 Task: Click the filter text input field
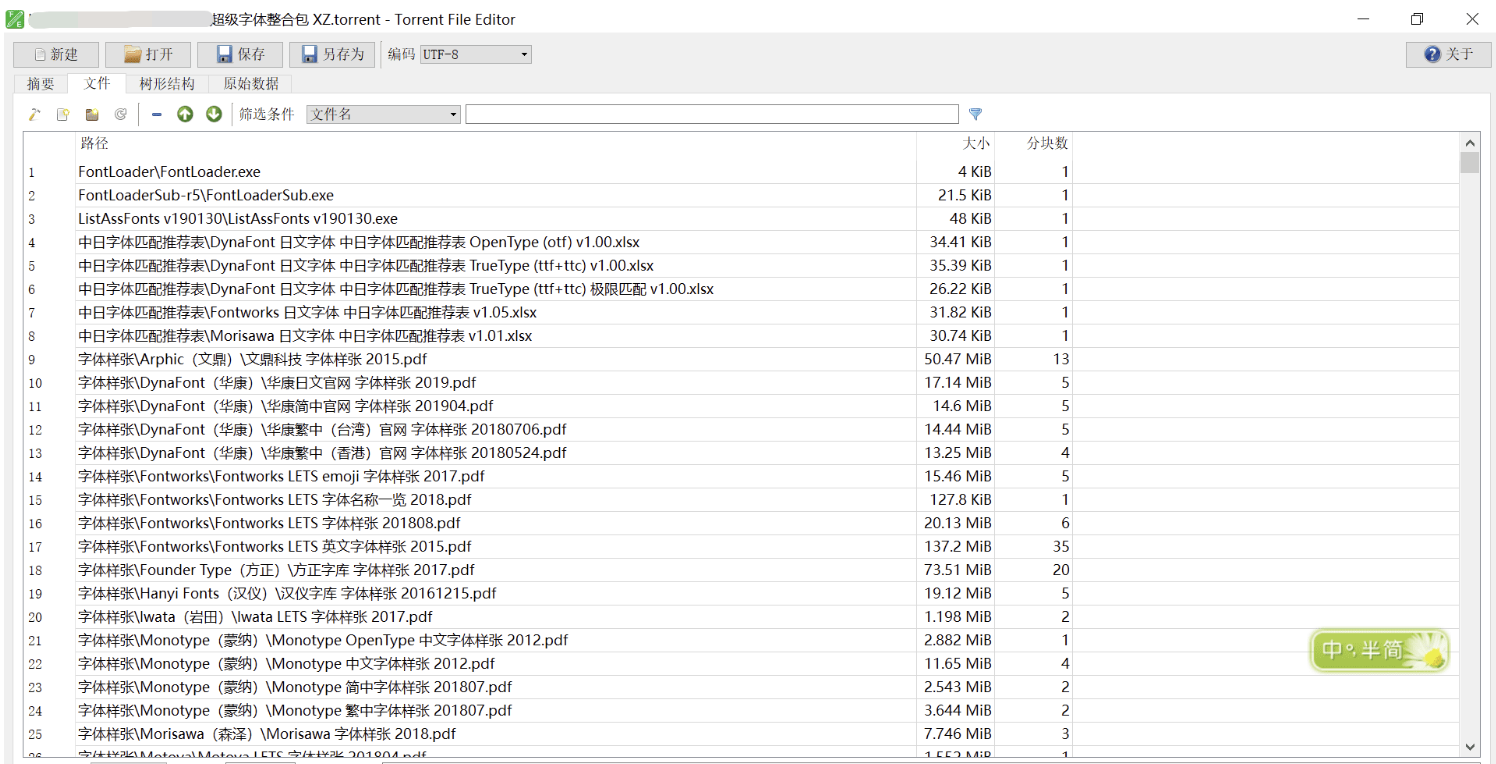(712, 114)
